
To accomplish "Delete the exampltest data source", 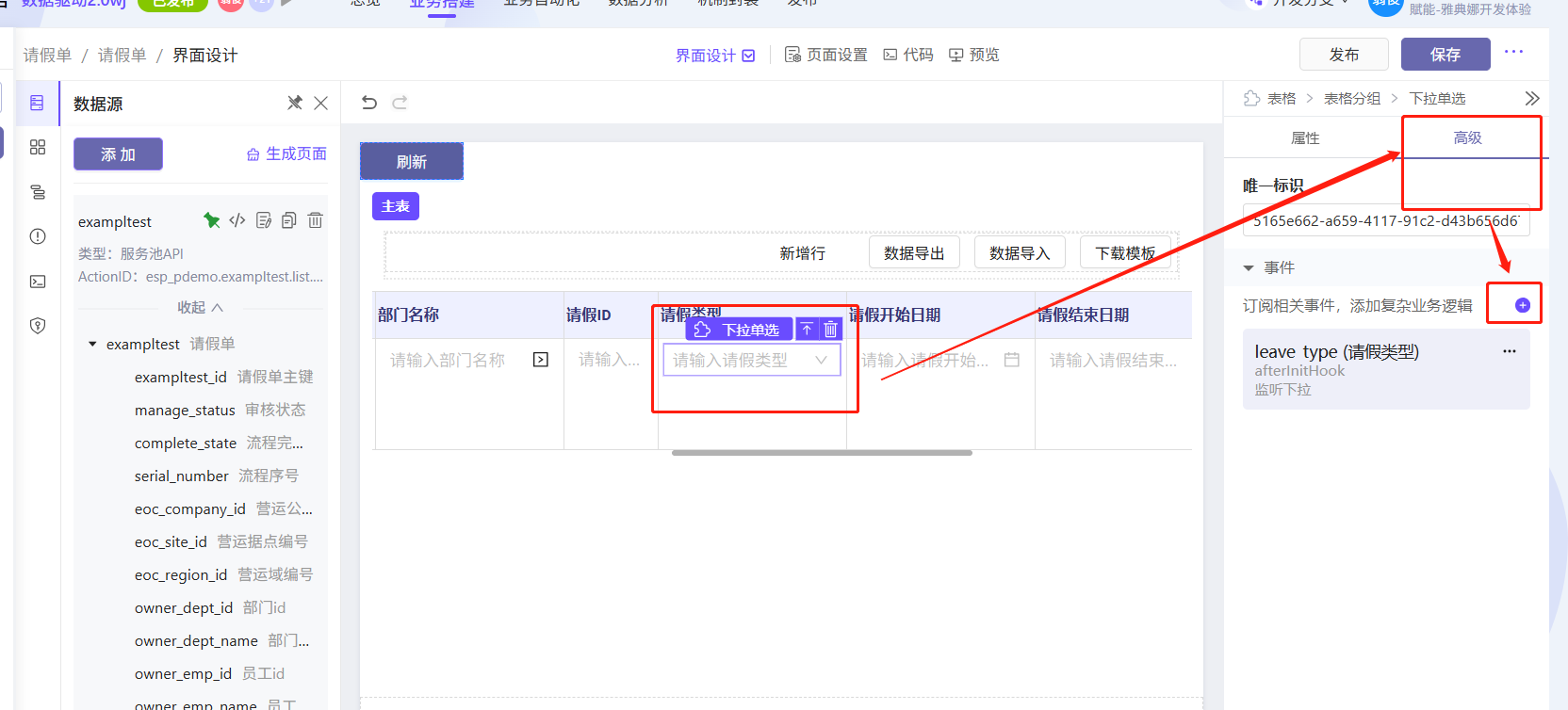I will pyautogui.click(x=316, y=220).
